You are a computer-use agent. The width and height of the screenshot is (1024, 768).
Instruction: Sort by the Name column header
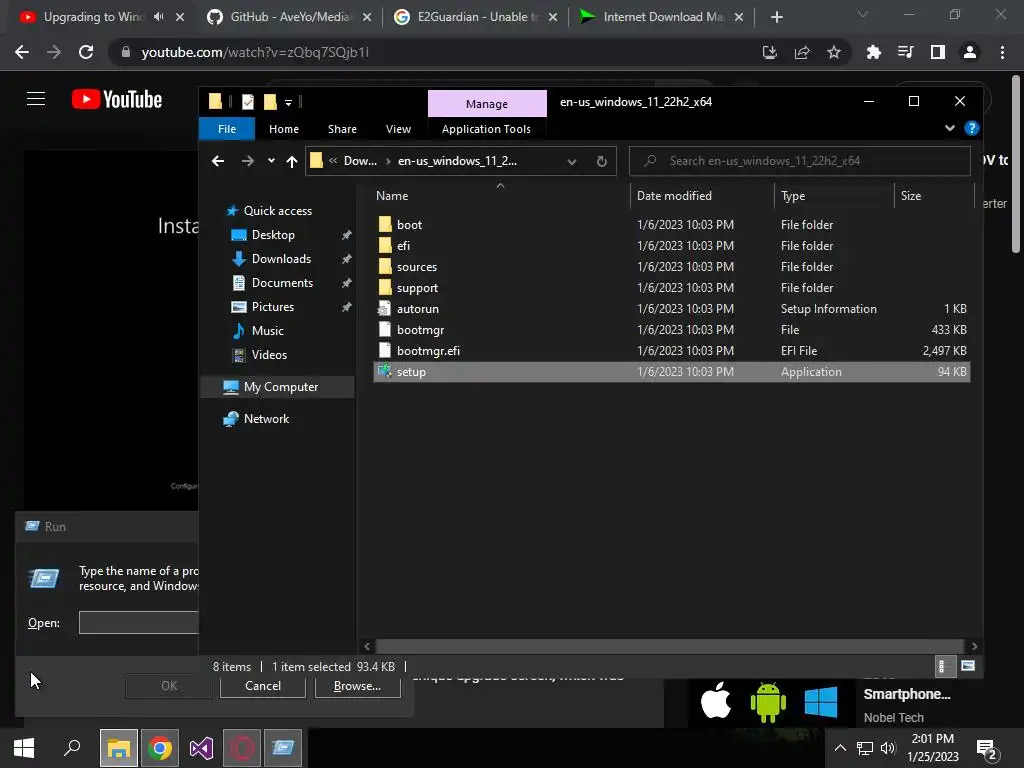[x=500, y=195]
